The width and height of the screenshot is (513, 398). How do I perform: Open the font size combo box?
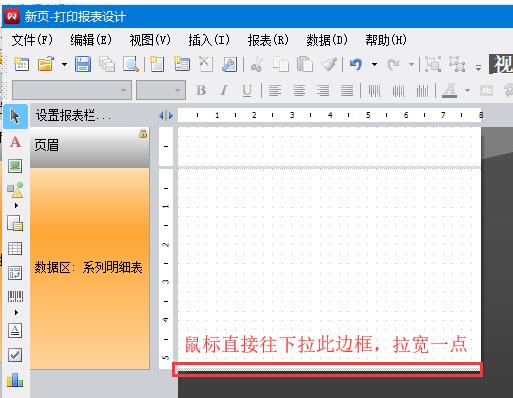click(161, 90)
